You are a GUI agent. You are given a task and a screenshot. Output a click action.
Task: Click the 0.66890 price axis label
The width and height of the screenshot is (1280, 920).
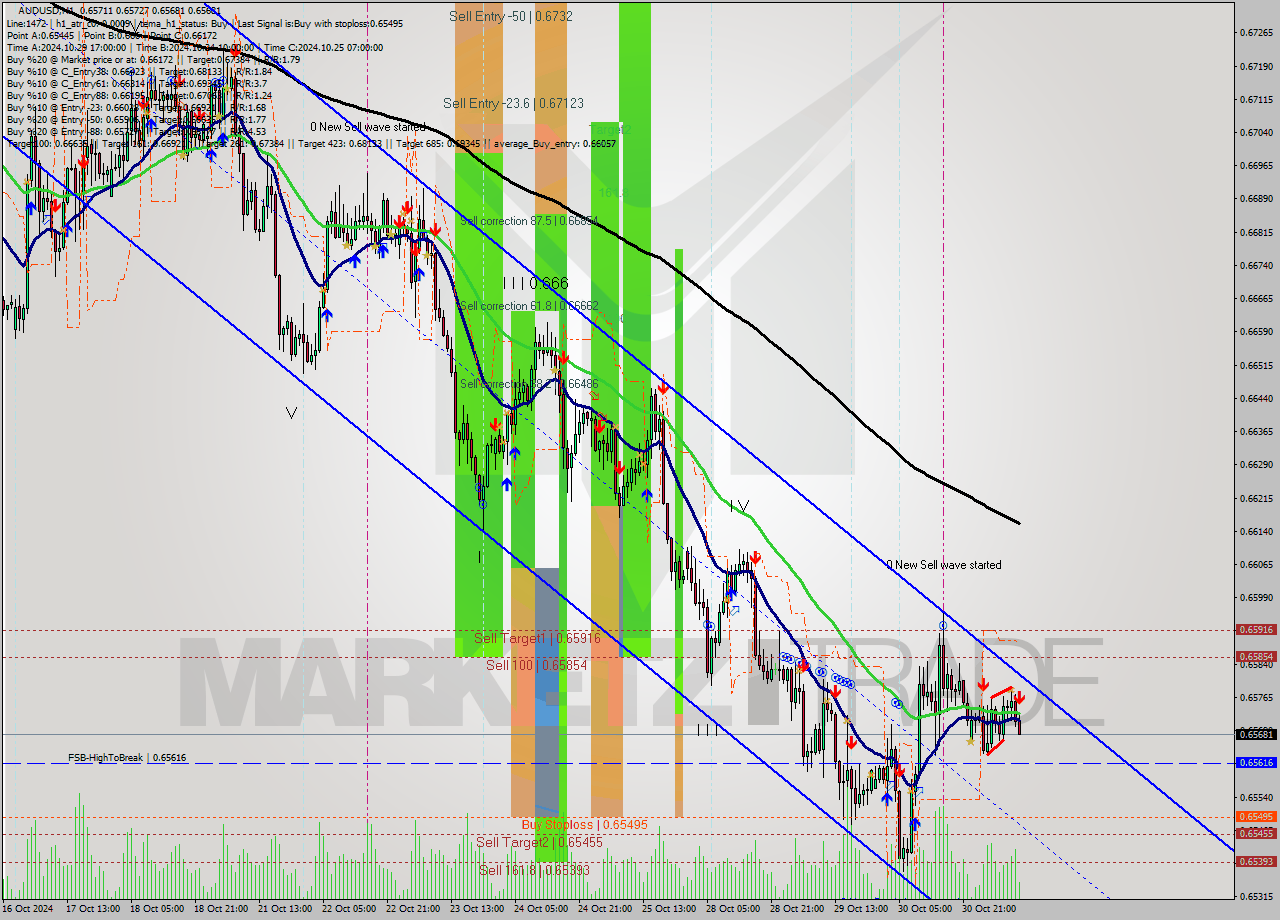1255,199
